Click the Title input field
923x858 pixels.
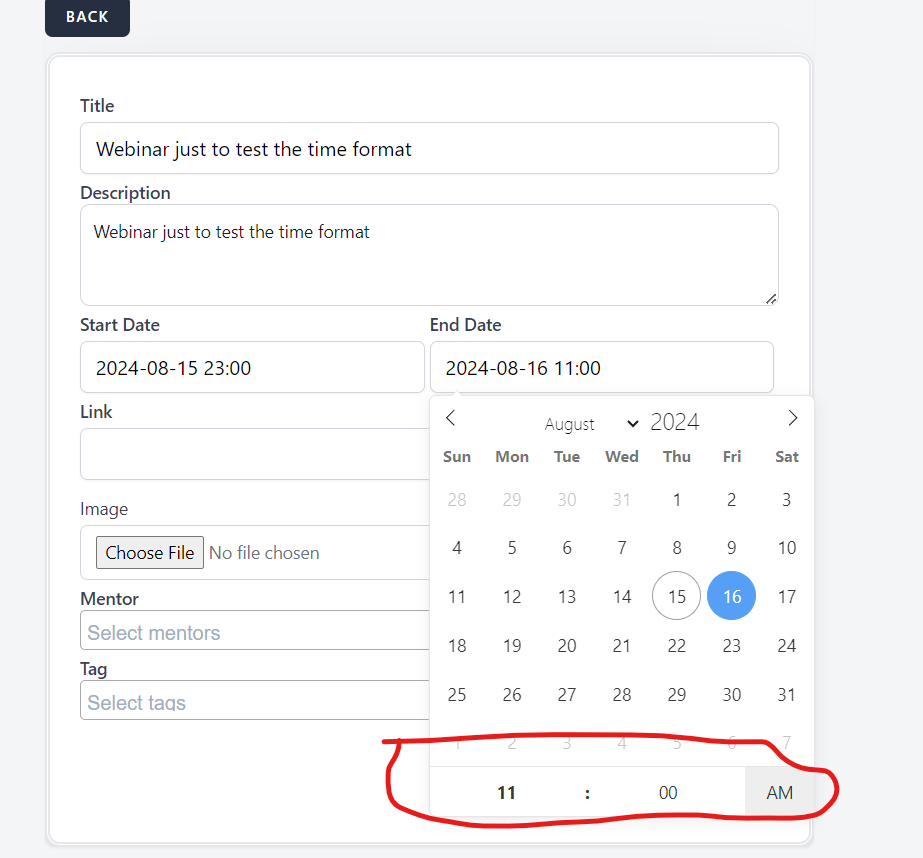pos(429,149)
